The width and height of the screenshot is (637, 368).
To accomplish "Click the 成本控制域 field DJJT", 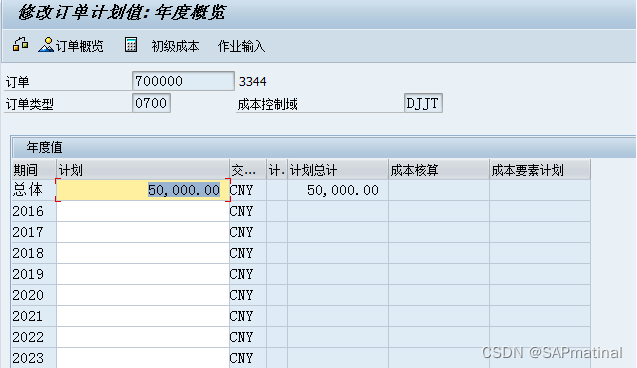I will coord(423,103).
